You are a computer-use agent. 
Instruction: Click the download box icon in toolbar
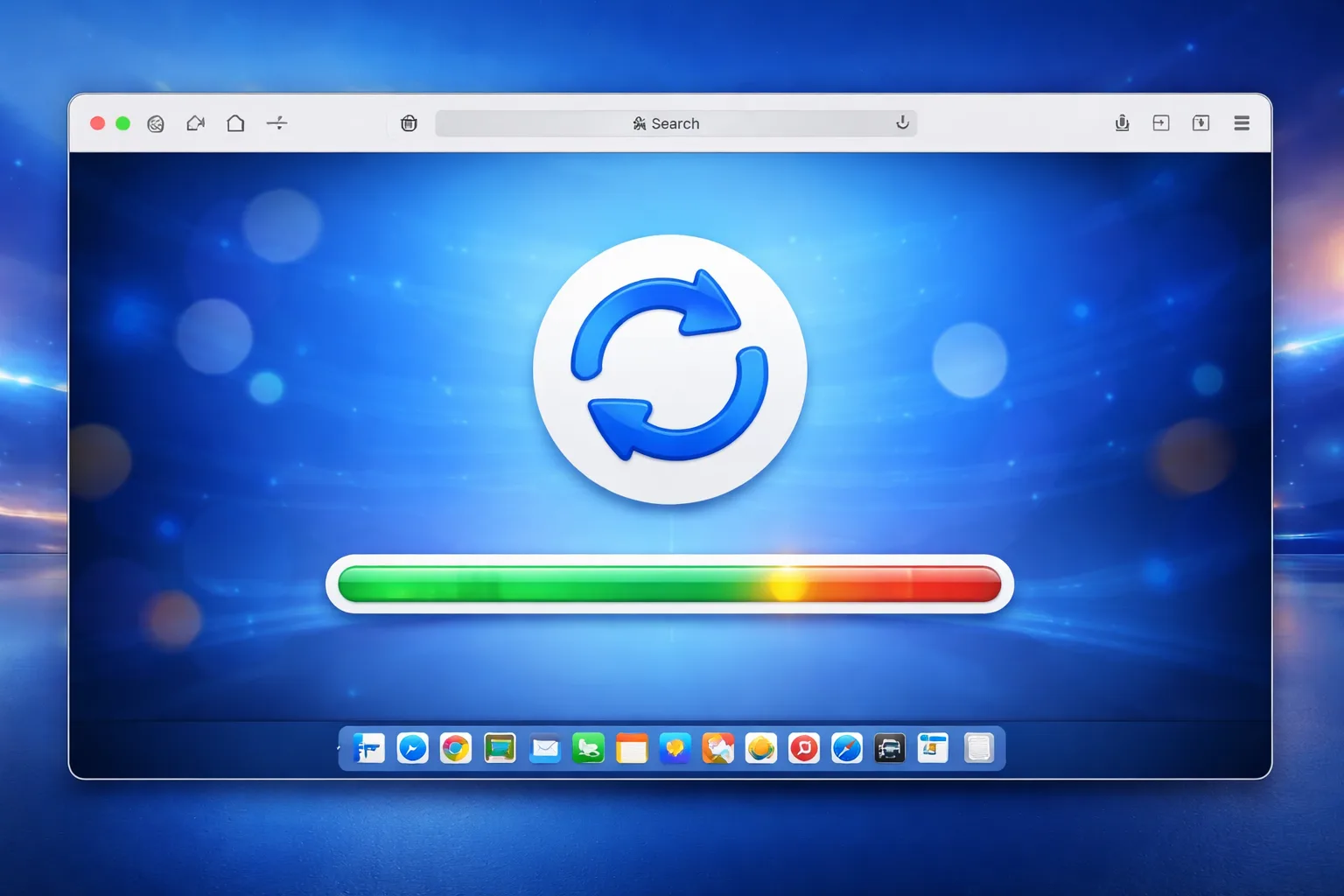pos(1201,123)
